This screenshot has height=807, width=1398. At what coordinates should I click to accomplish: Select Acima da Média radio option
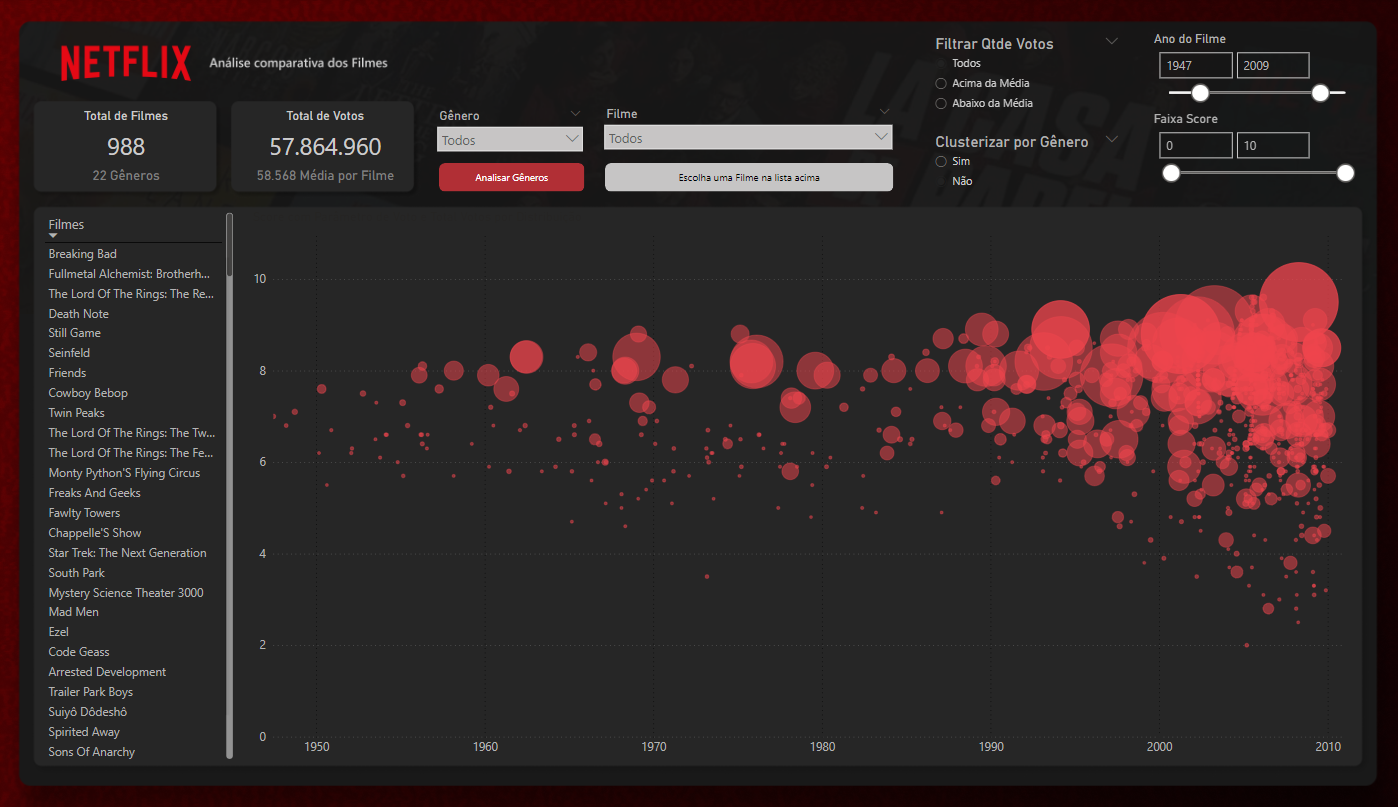pos(940,83)
